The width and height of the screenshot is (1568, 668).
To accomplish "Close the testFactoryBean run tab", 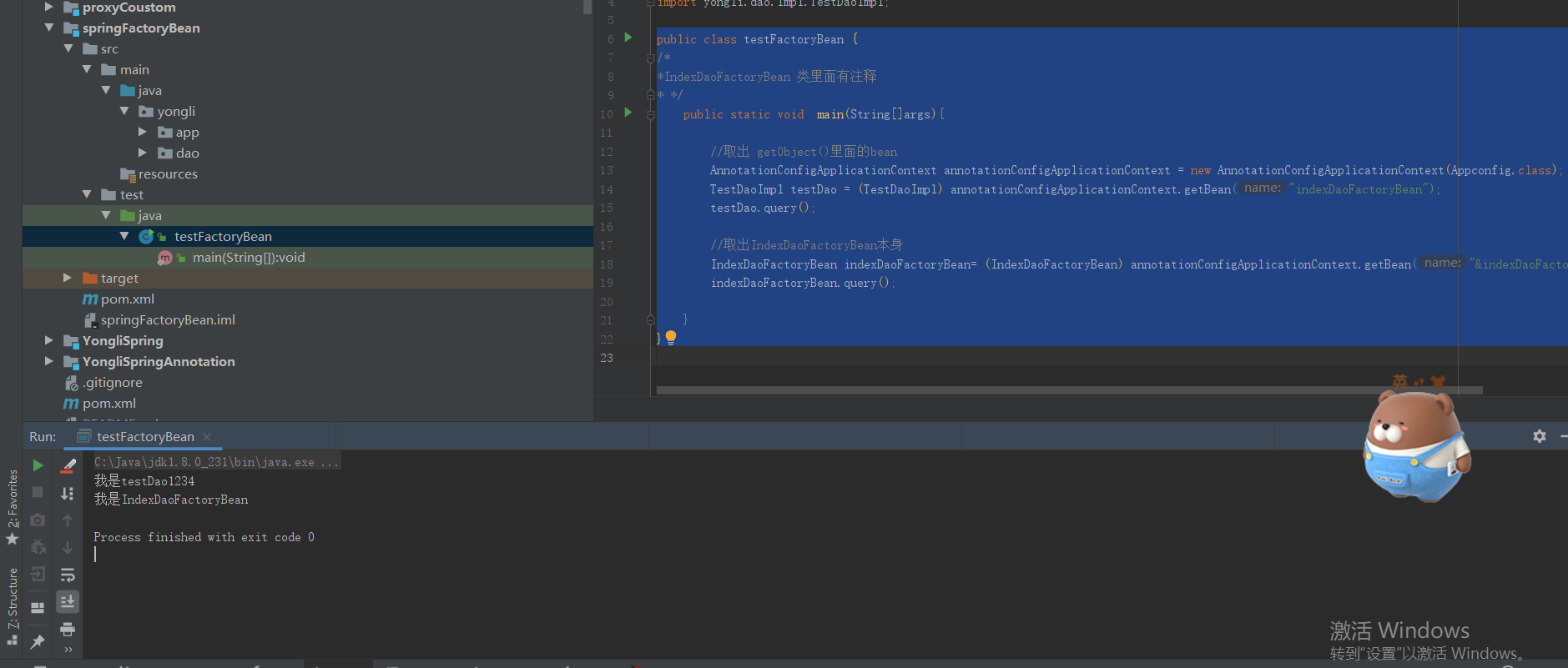I will pos(207,437).
